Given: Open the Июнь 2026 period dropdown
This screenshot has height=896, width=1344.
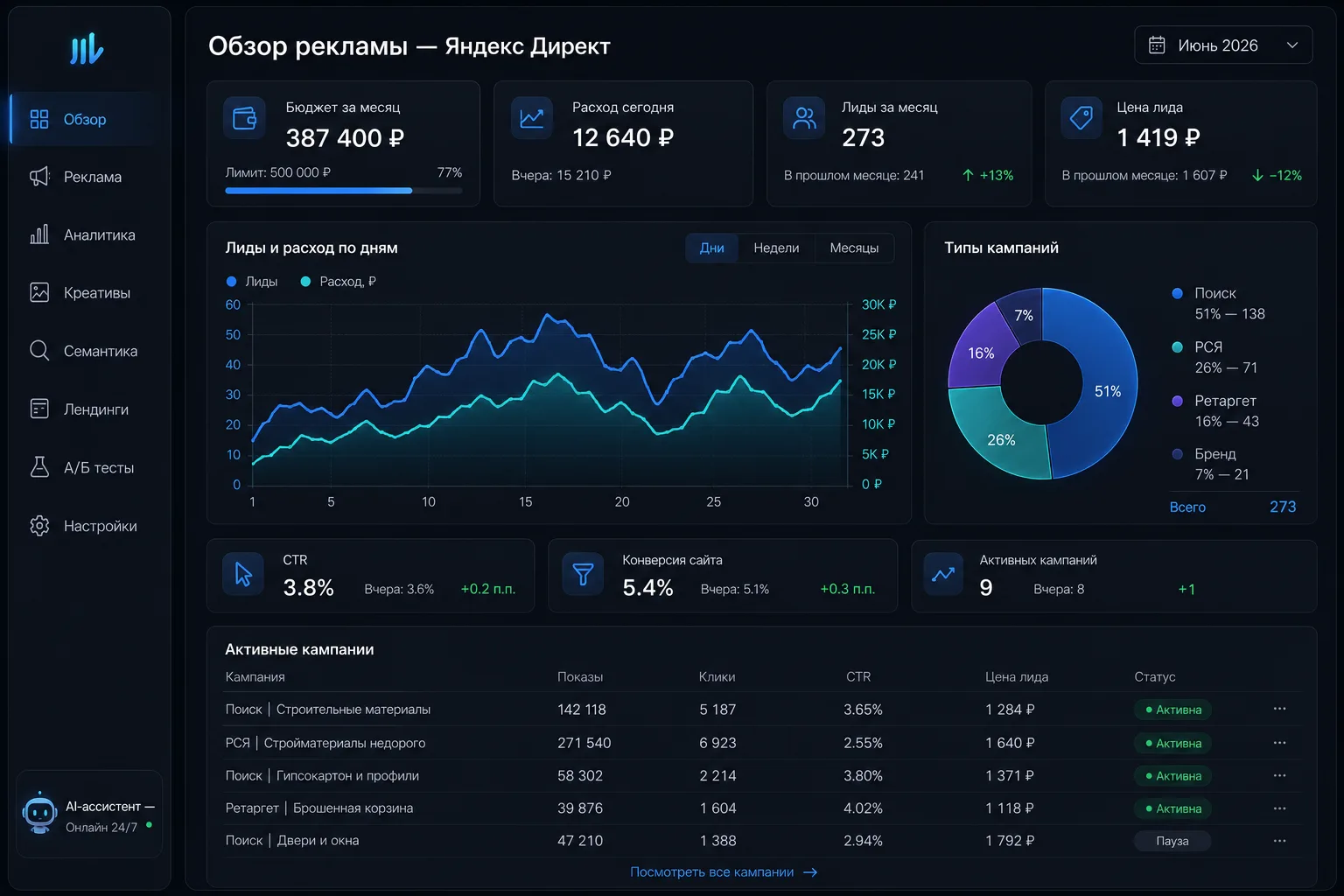Looking at the screenshot, I should pyautogui.click(x=1223, y=45).
